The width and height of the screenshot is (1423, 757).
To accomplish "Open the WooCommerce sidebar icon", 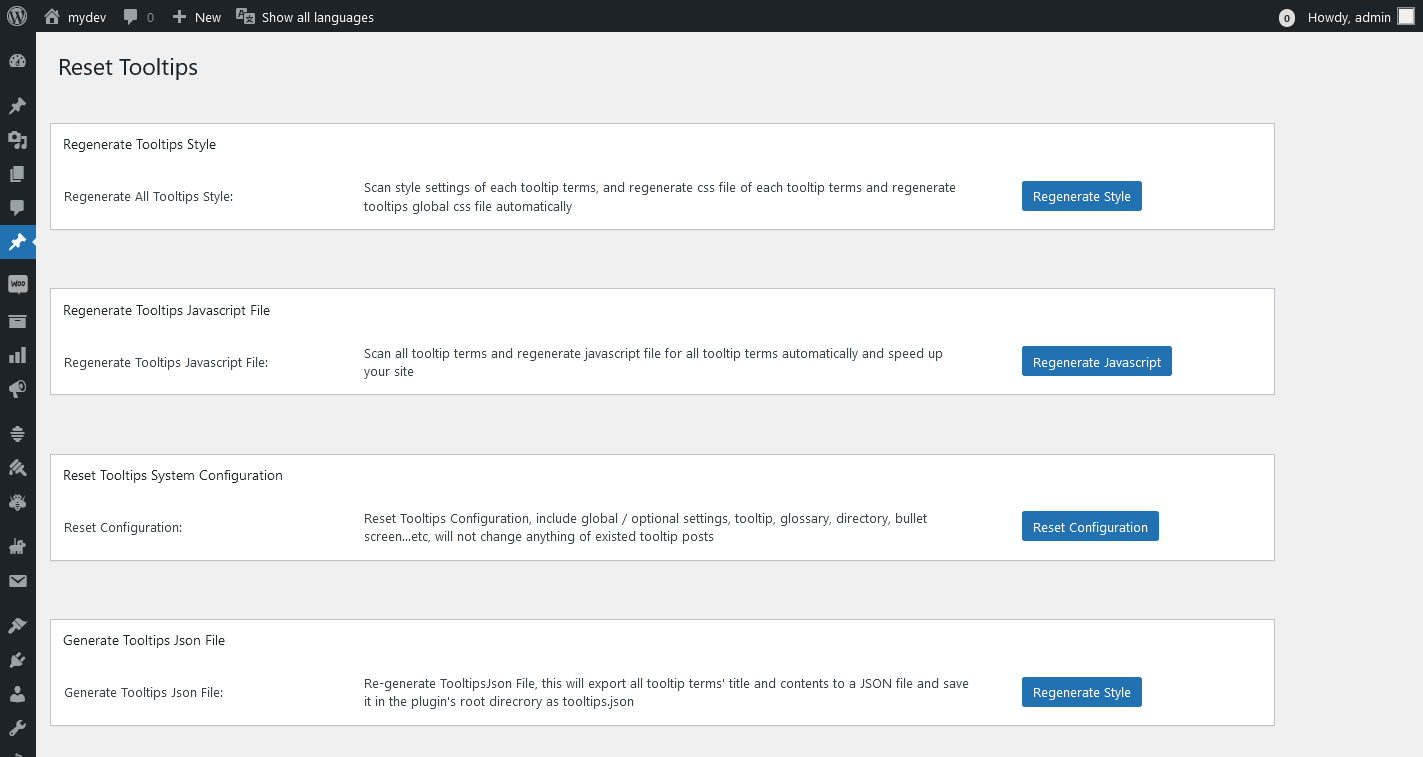I will (x=17, y=285).
